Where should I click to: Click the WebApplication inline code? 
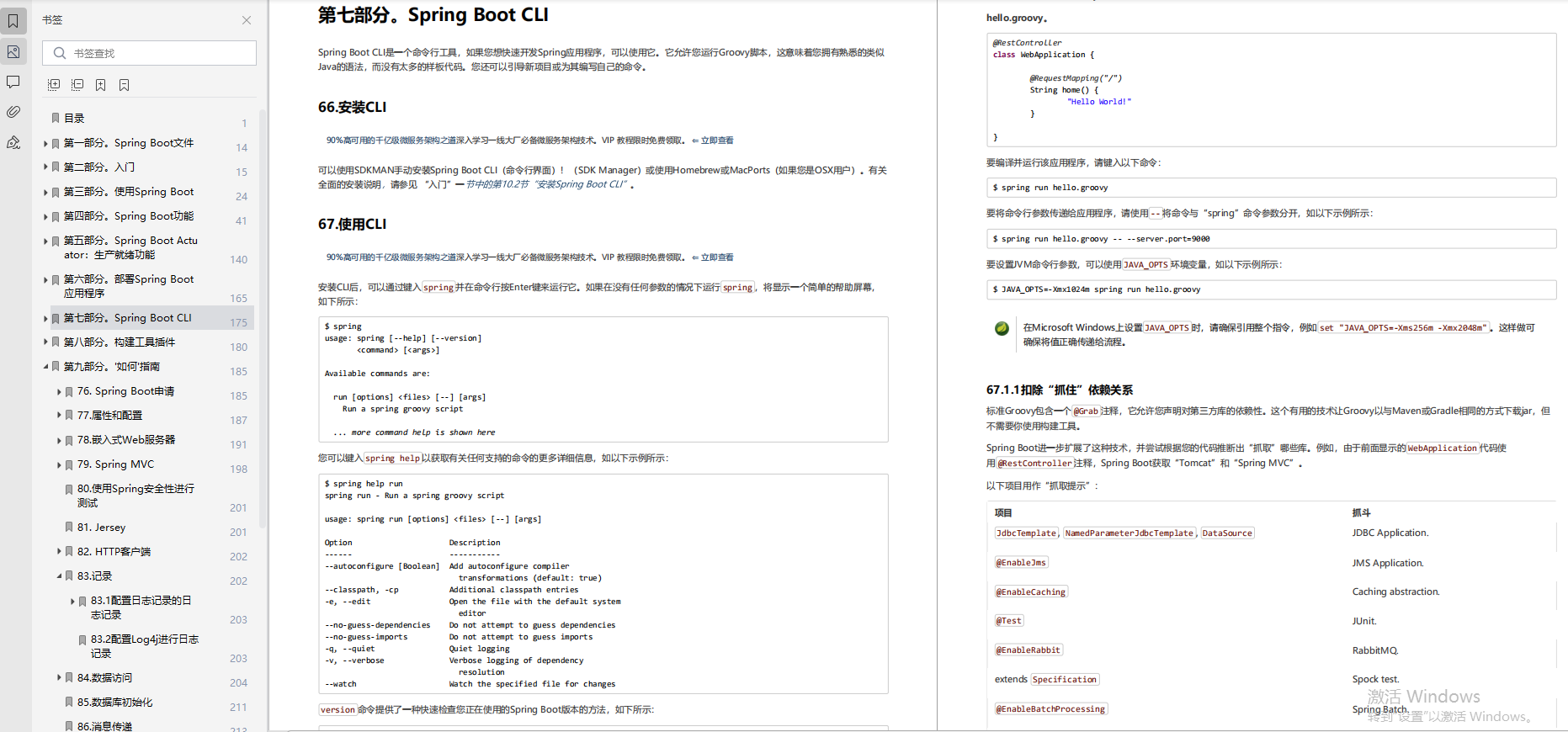(x=1442, y=448)
